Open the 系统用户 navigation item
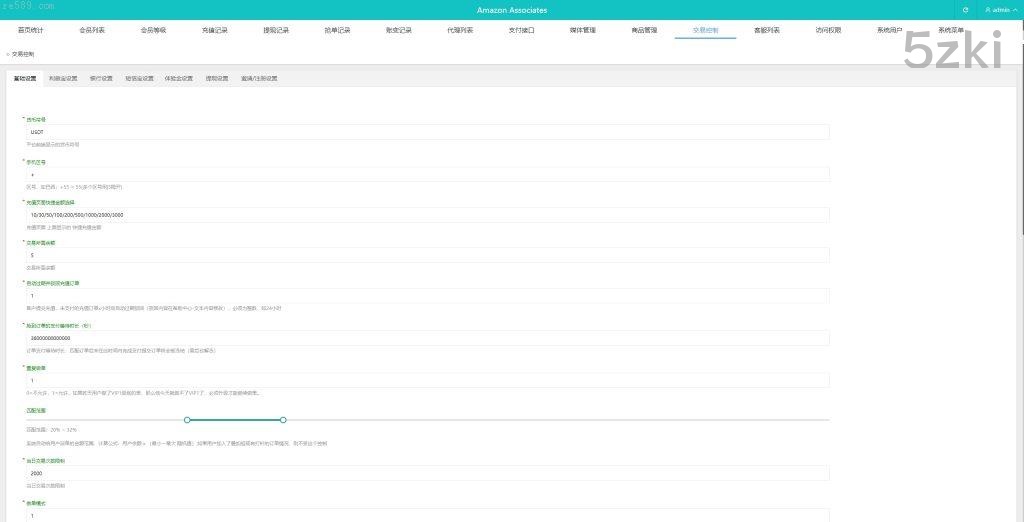 tap(889, 31)
